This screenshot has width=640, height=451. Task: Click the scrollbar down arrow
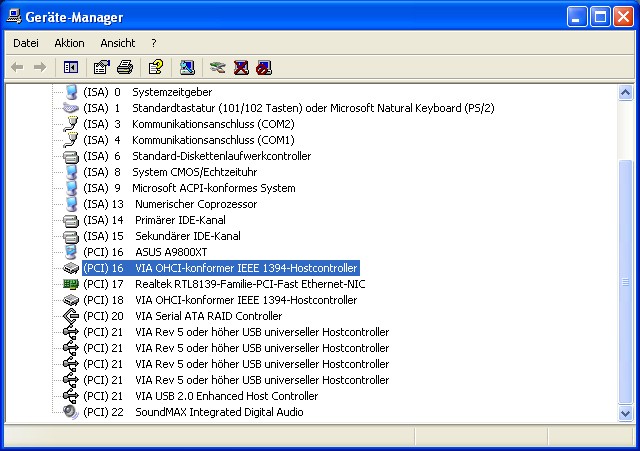(625, 413)
